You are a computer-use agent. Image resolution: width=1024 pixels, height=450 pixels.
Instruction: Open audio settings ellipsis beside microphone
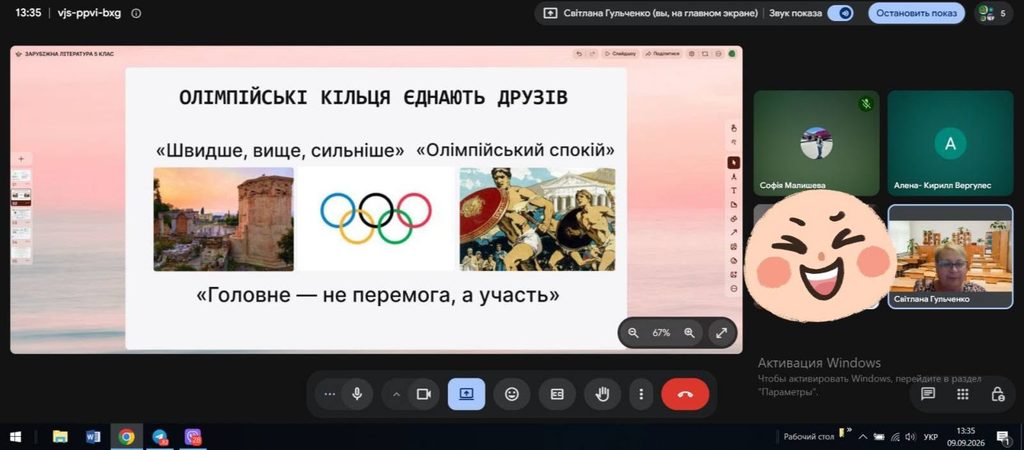click(329, 394)
